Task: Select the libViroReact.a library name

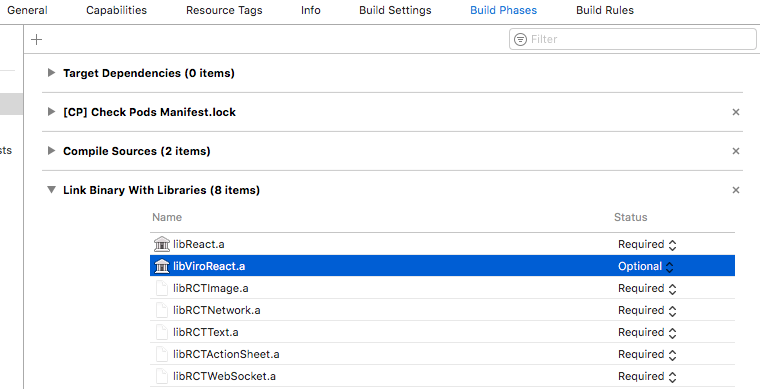Action: (209, 266)
